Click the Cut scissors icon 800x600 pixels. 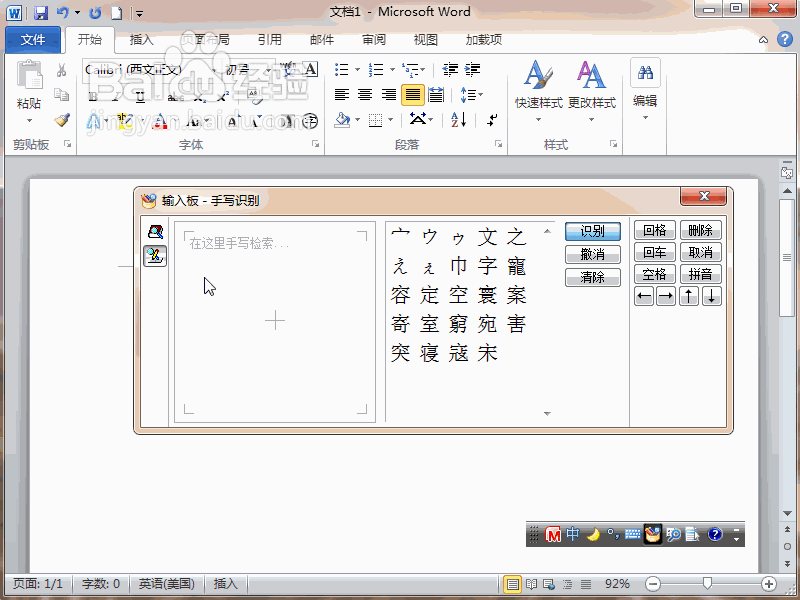62,70
